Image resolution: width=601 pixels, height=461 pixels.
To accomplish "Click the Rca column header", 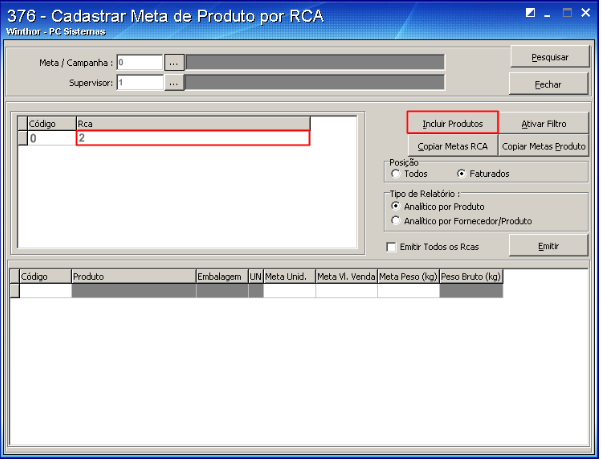I will point(193,123).
